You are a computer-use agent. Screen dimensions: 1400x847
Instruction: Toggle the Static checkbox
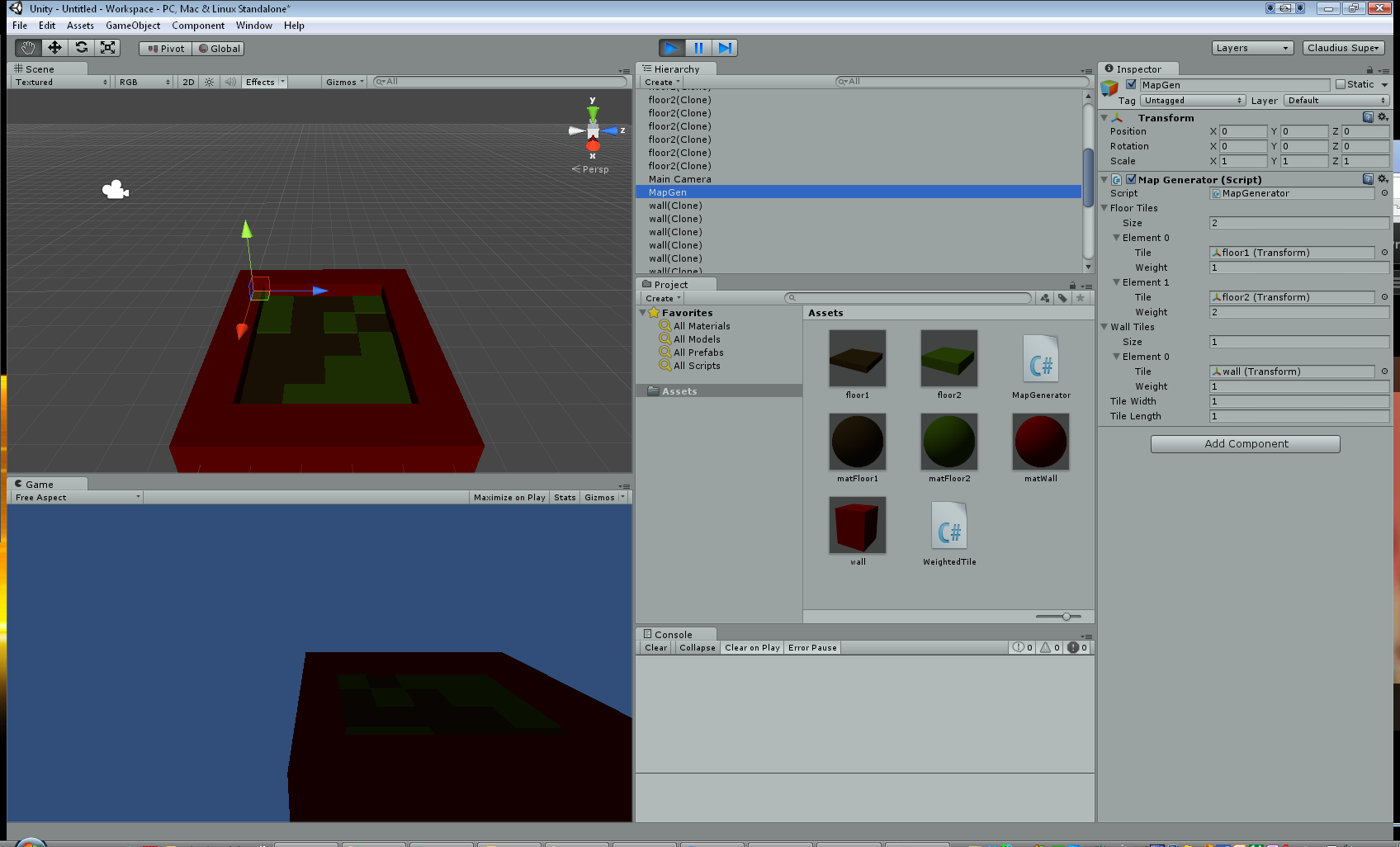1341,84
